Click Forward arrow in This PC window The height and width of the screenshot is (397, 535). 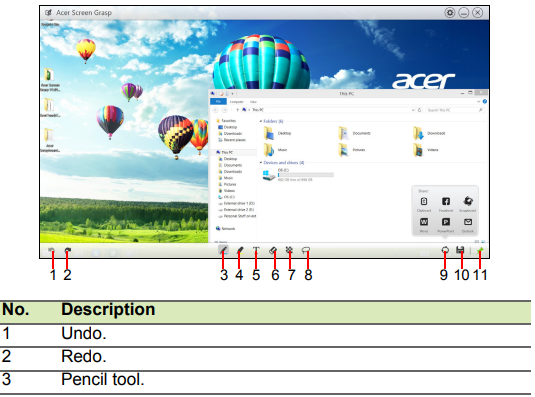pyautogui.click(x=225, y=110)
